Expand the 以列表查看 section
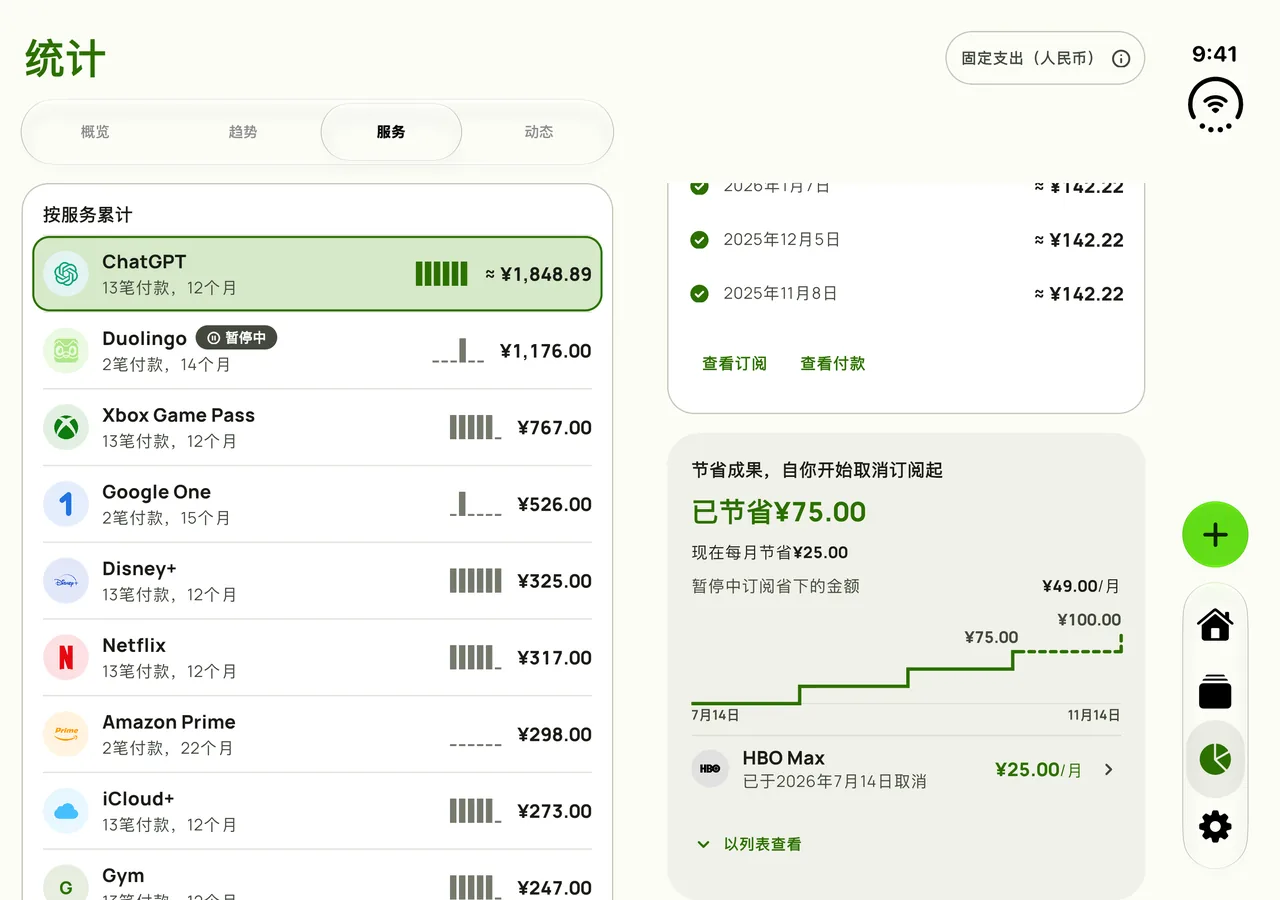 pyautogui.click(x=749, y=844)
